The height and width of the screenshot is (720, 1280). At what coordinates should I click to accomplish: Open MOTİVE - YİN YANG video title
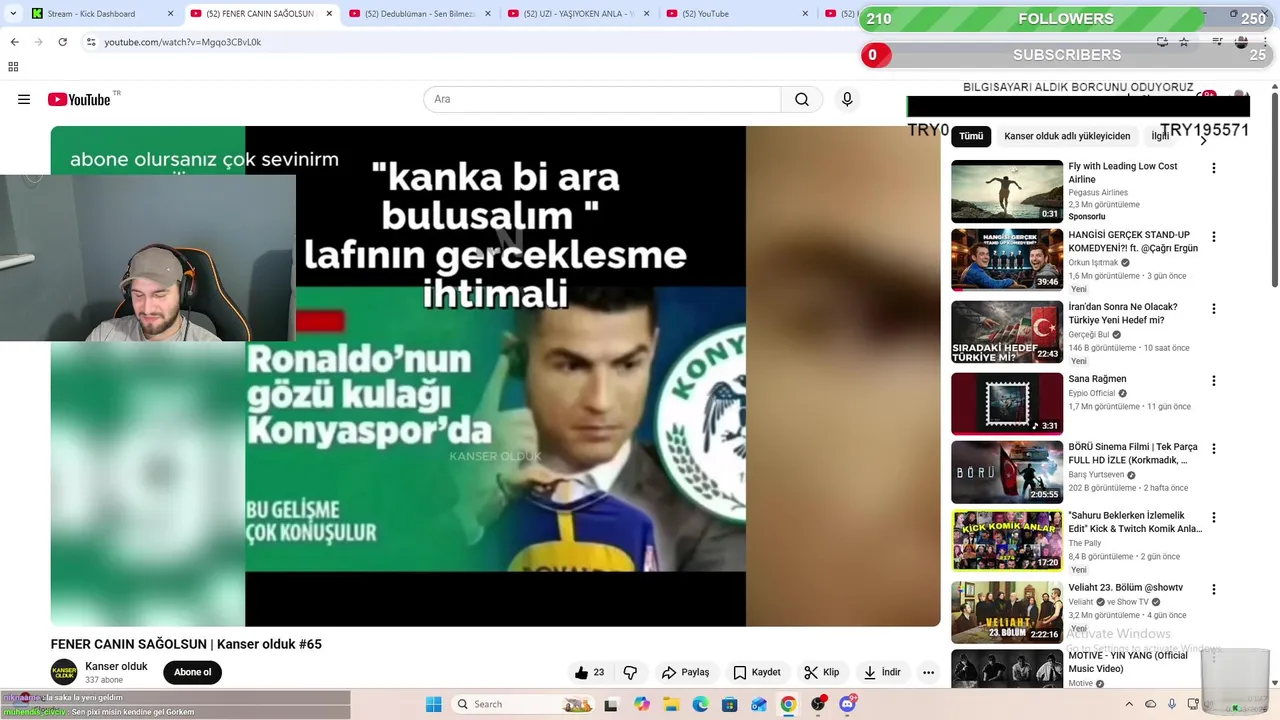pos(1128,662)
